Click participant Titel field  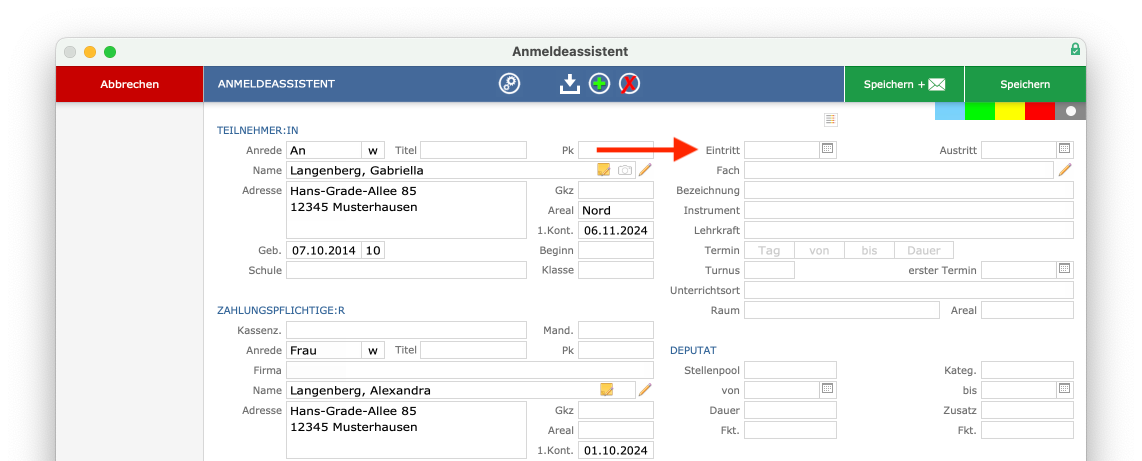click(x=473, y=151)
